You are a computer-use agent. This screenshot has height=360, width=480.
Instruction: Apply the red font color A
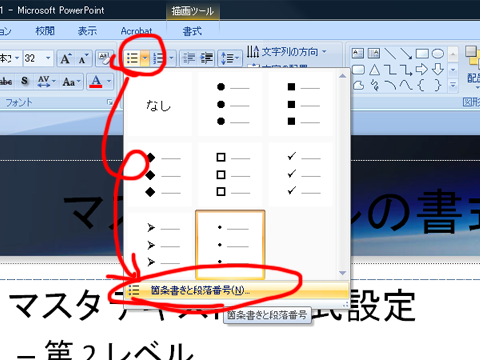coord(96,81)
